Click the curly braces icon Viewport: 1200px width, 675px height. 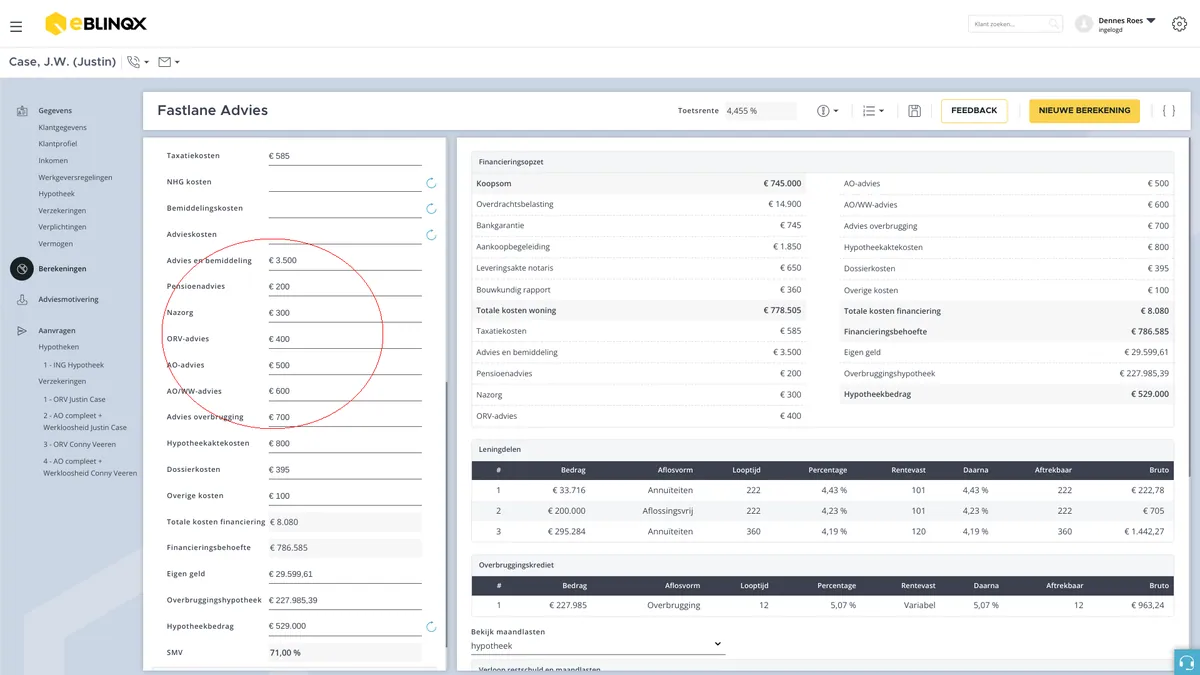(1169, 111)
